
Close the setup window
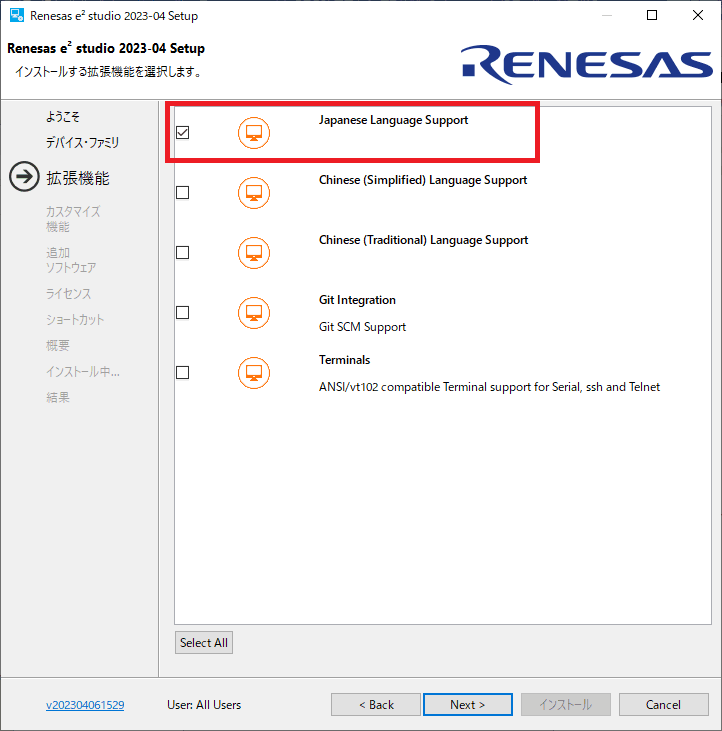point(698,15)
